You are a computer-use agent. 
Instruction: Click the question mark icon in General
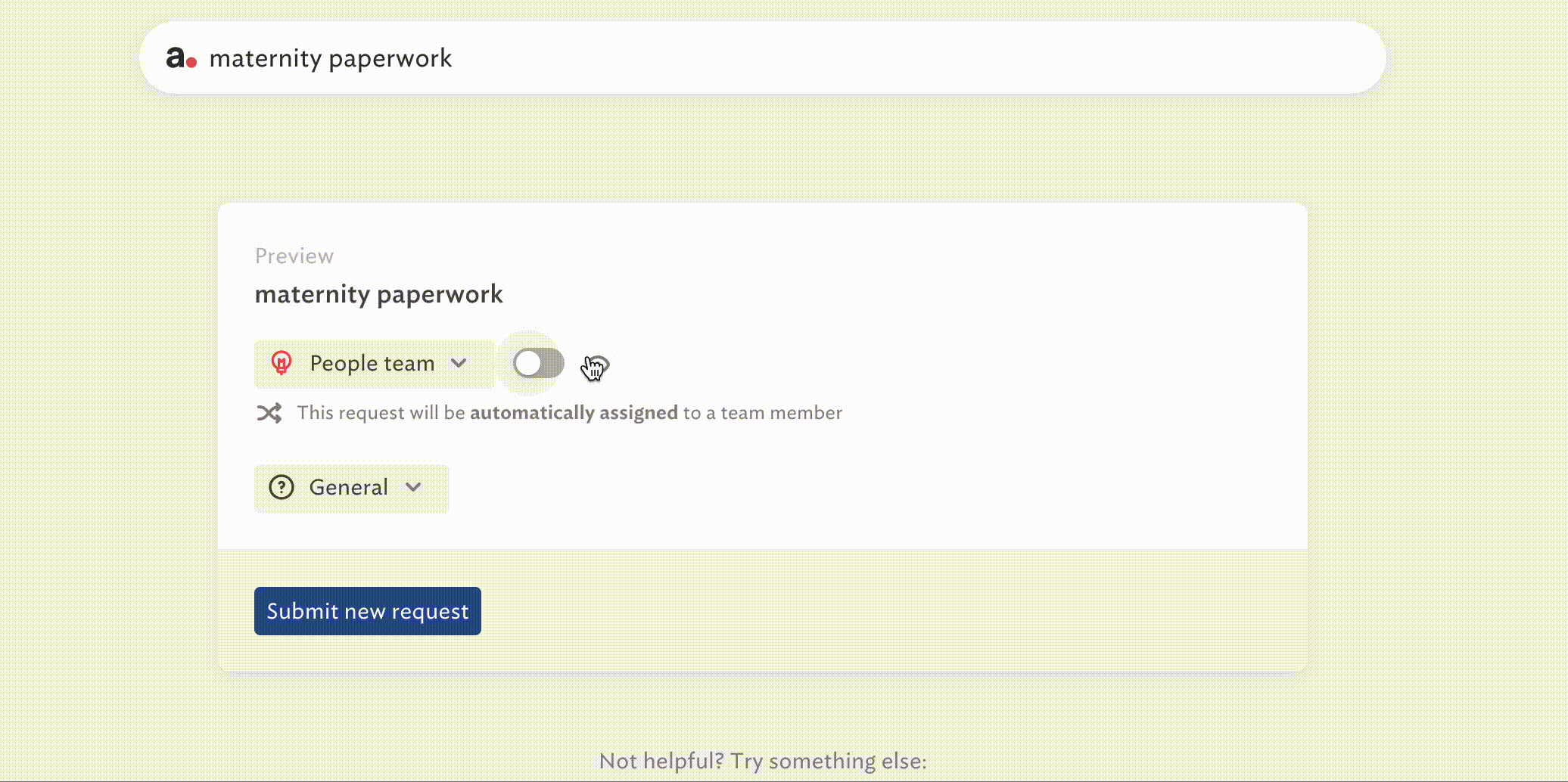(282, 487)
